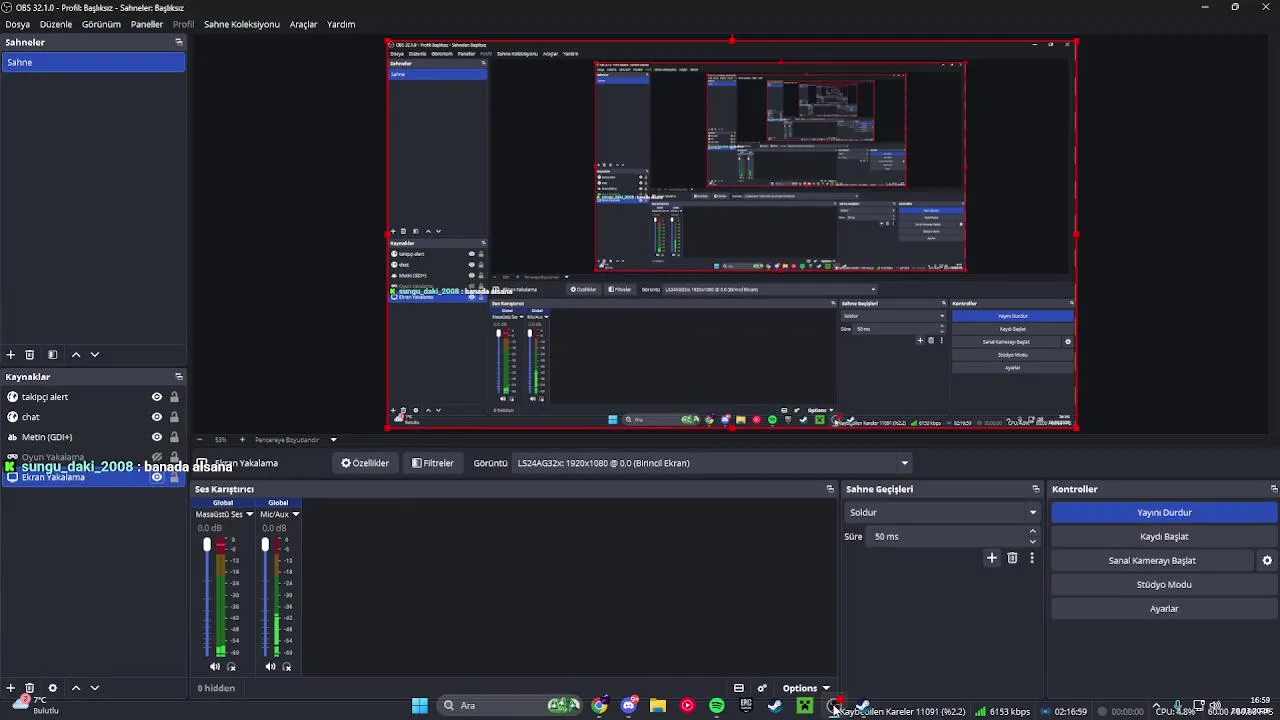Open Ayarlar in Kontroller
This screenshot has height=720, width=1280.
pyautogui.click(x=1164, y=608)
